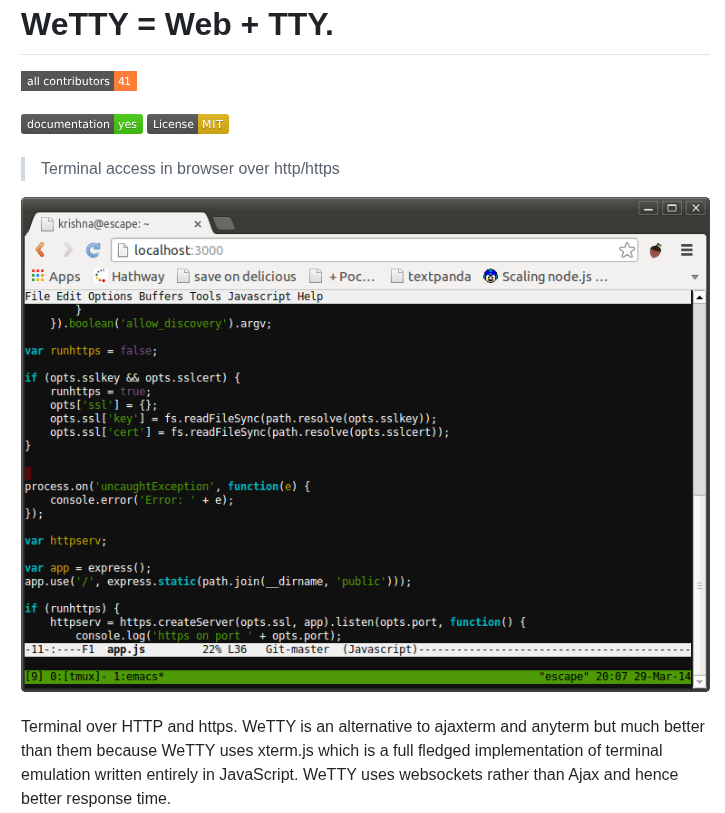Viewport: 725px width, 813px height.
Task: Click the all contributors 41 badge
Action: 79,81
